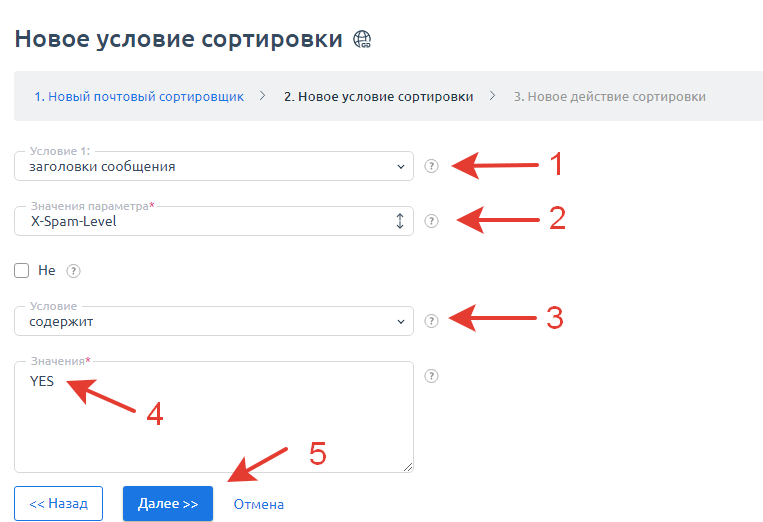Open help icon for Значения text area

tap(431, 376)
